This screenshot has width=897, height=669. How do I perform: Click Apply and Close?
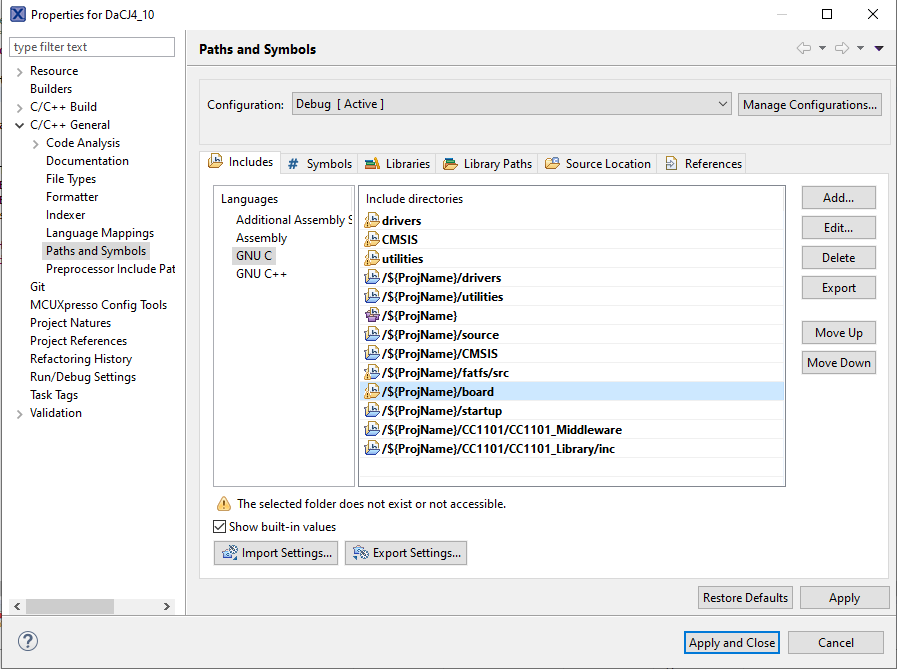click(x=732, y=643)
